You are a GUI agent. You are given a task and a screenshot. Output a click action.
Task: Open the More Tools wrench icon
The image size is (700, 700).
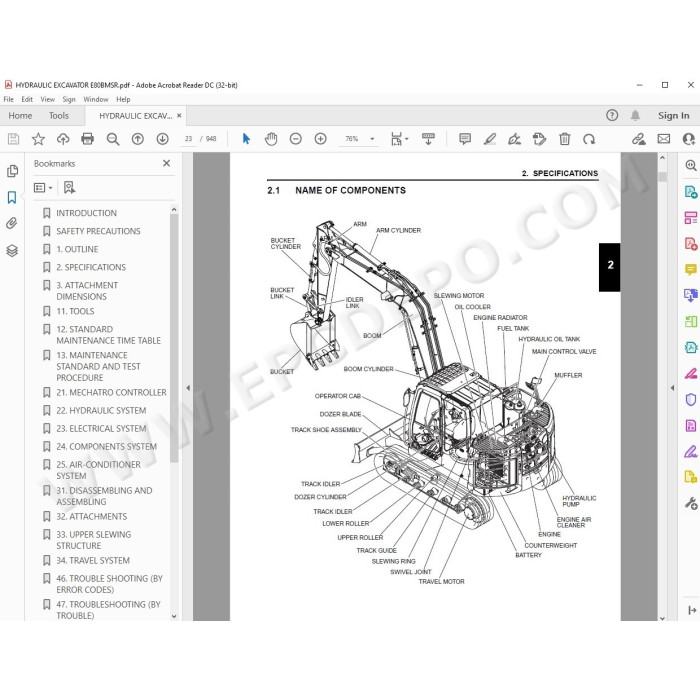pyautogui.click(x=691, y=504)
